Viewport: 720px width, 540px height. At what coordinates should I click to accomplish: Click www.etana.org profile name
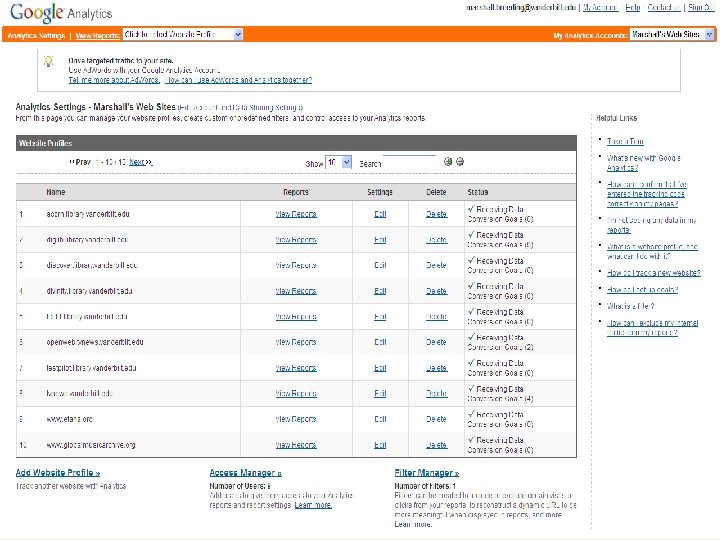69,419
